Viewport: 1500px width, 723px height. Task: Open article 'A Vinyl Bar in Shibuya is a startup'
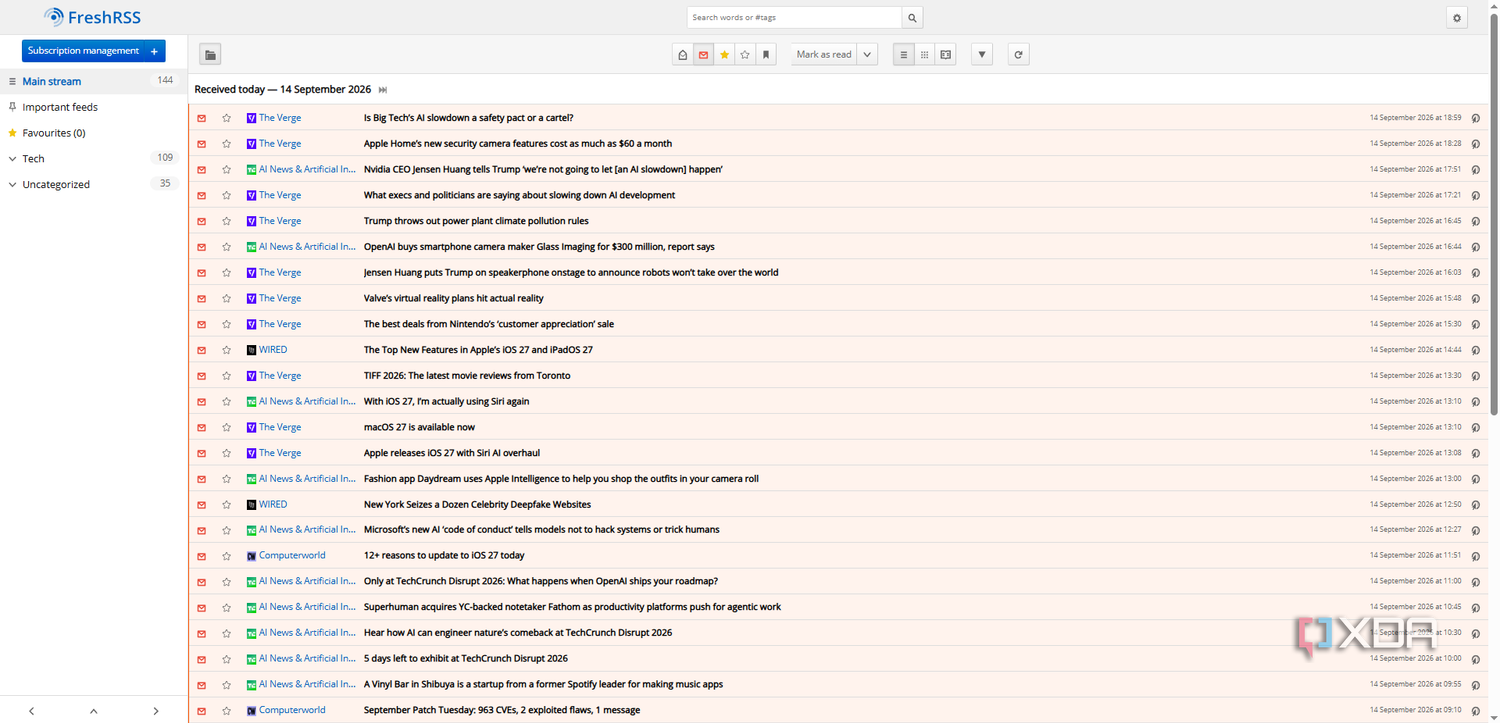pyautogui.click(x=543, y=685)
